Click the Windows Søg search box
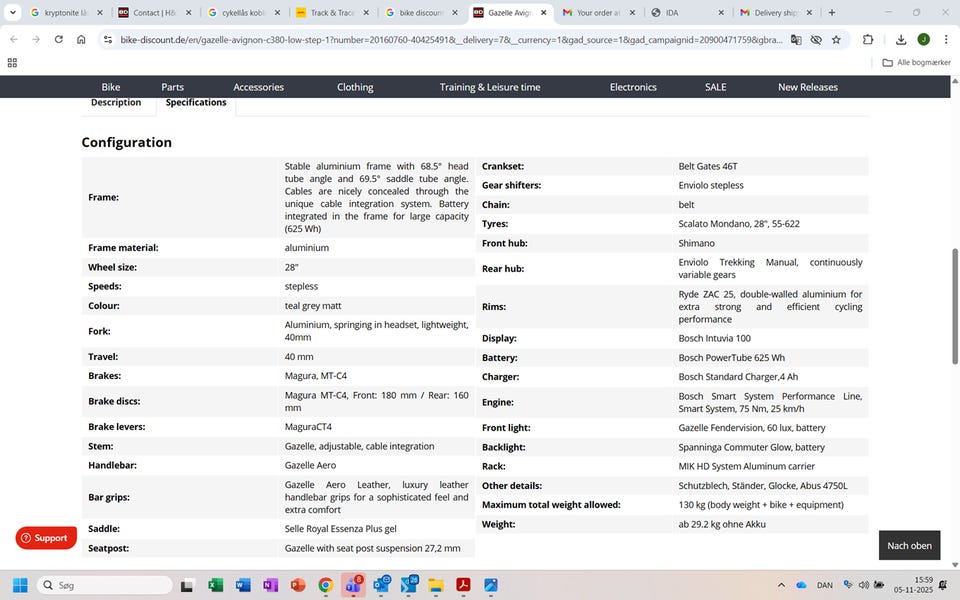960x600 pixels. (105, 585)
